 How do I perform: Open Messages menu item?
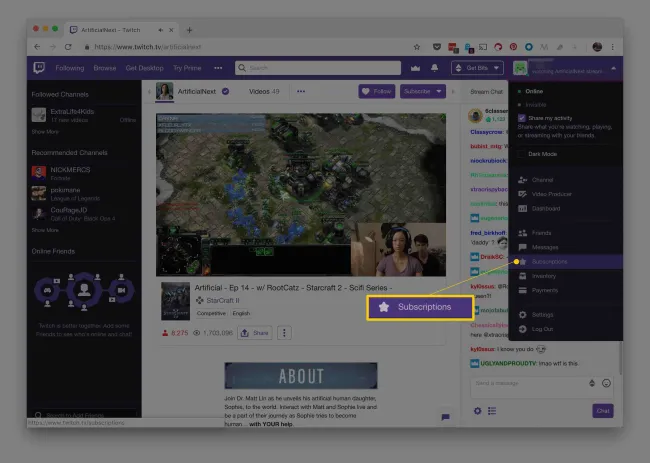[x=566, y=247]
